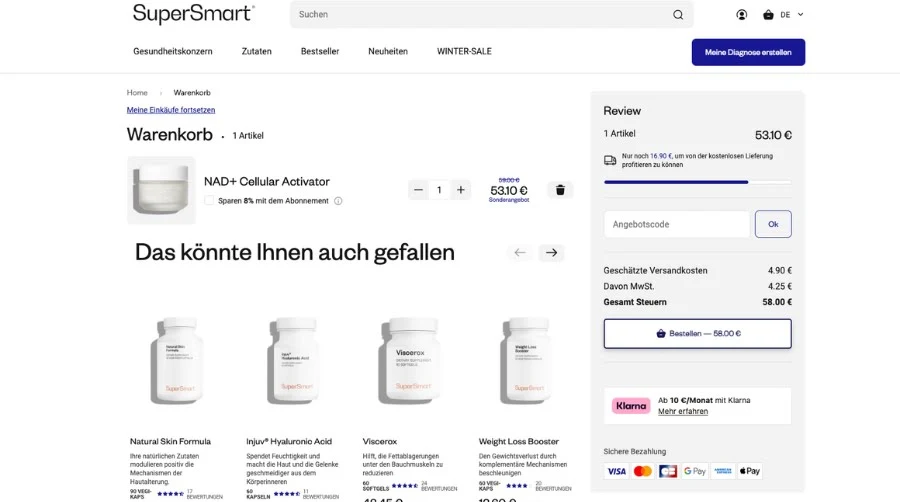Click Meine Einkäufe fortsetzen link
Image resolution: width=900 pixels, height=502 pixels.
click(171, 110)
